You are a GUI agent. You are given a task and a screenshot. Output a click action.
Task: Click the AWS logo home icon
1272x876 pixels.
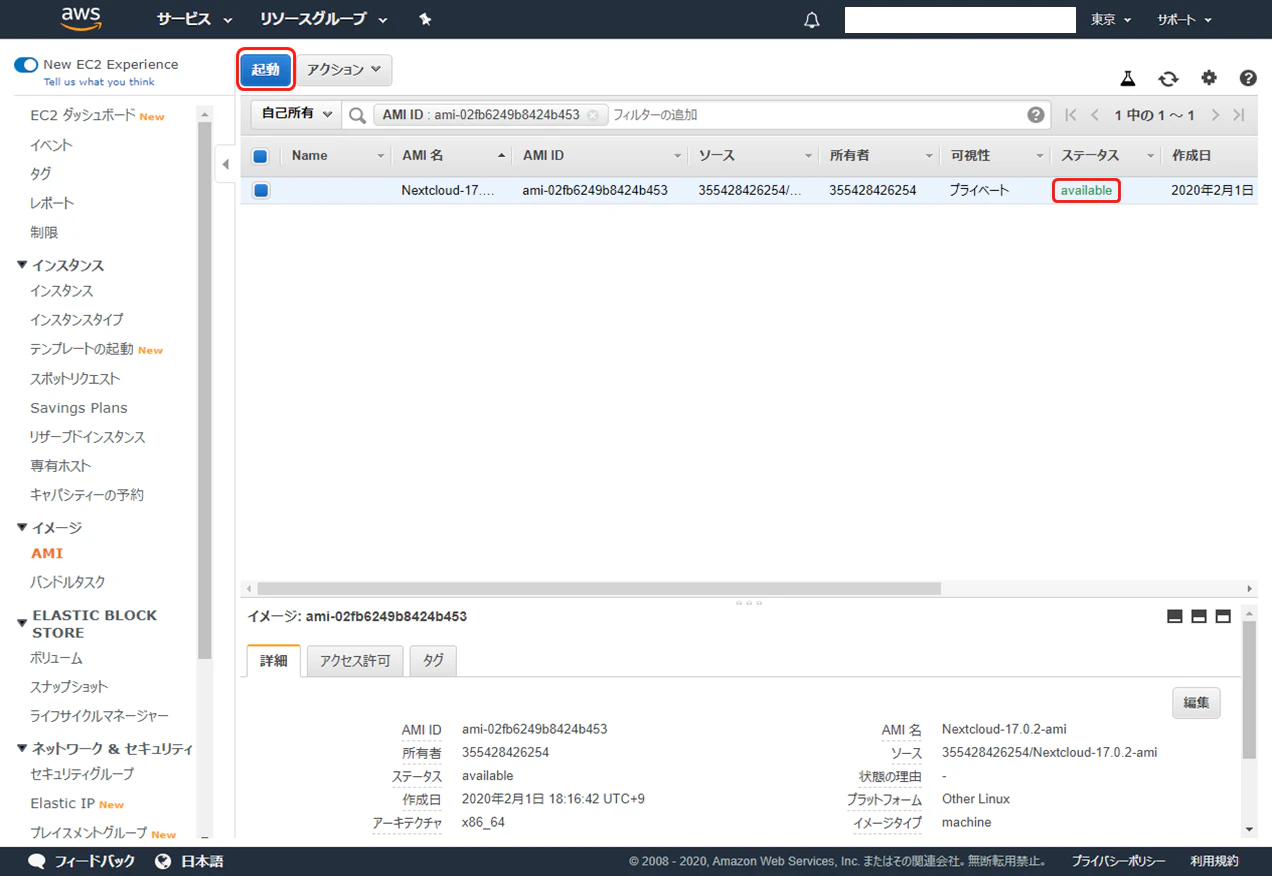tap(81, 18)
